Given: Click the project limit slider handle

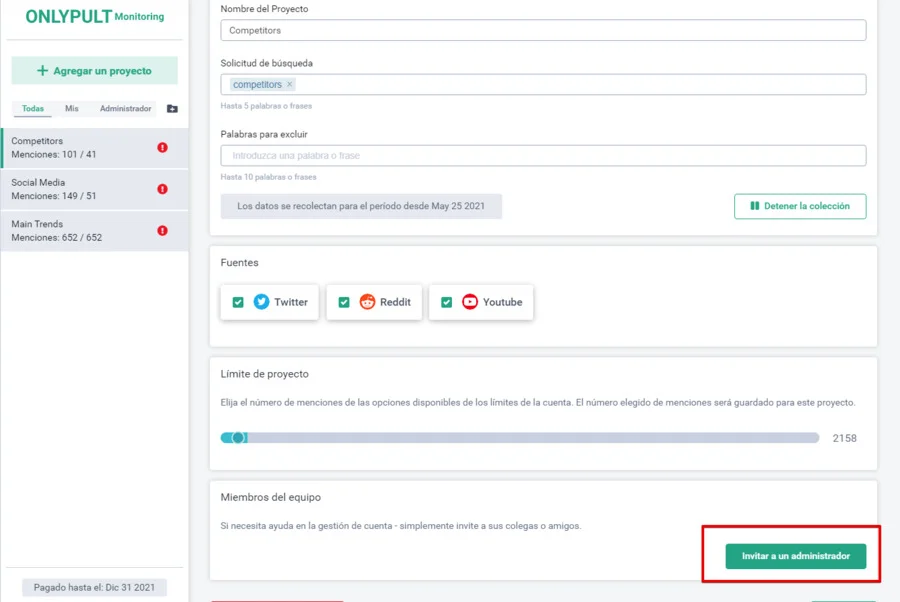Looking at the screenshot, I should click(x=239, y=438).
